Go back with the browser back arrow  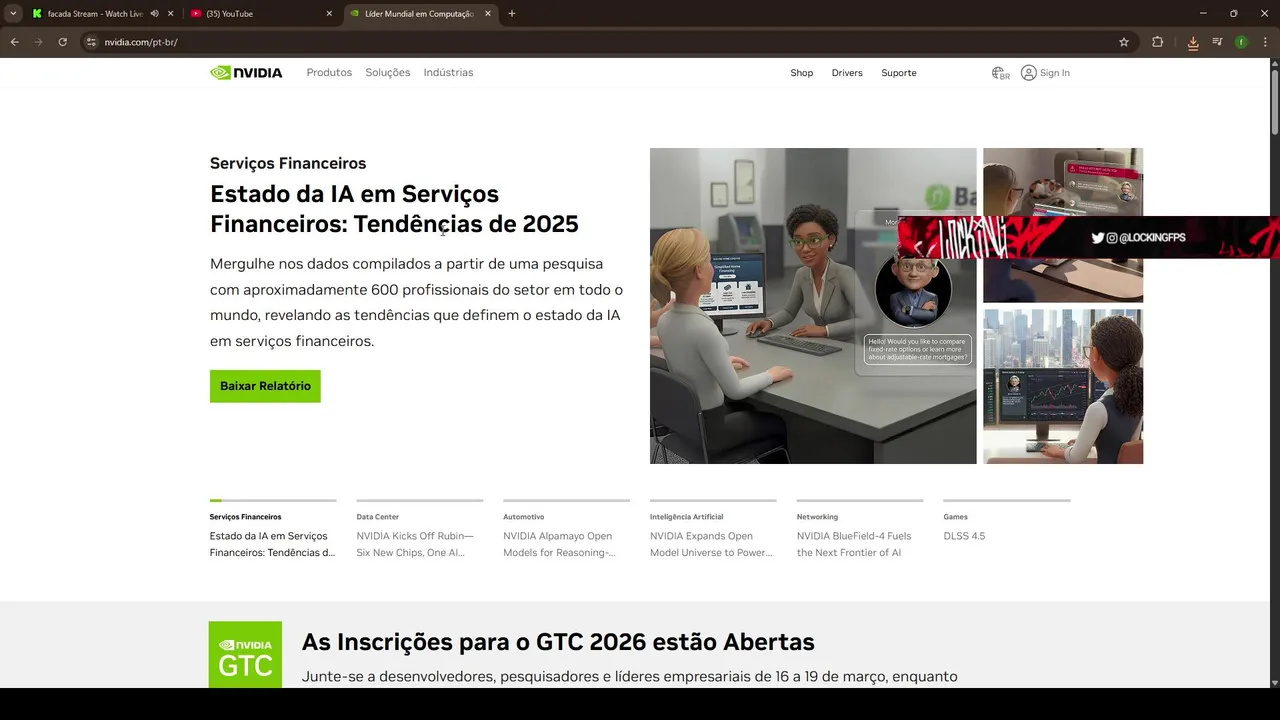tap(14, 42)
